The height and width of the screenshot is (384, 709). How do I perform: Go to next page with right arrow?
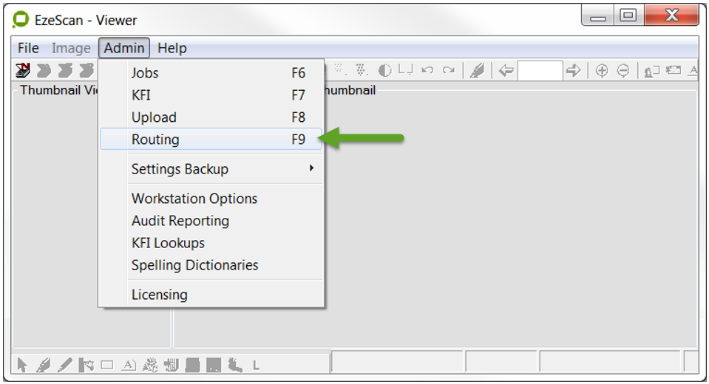[573, 70]
